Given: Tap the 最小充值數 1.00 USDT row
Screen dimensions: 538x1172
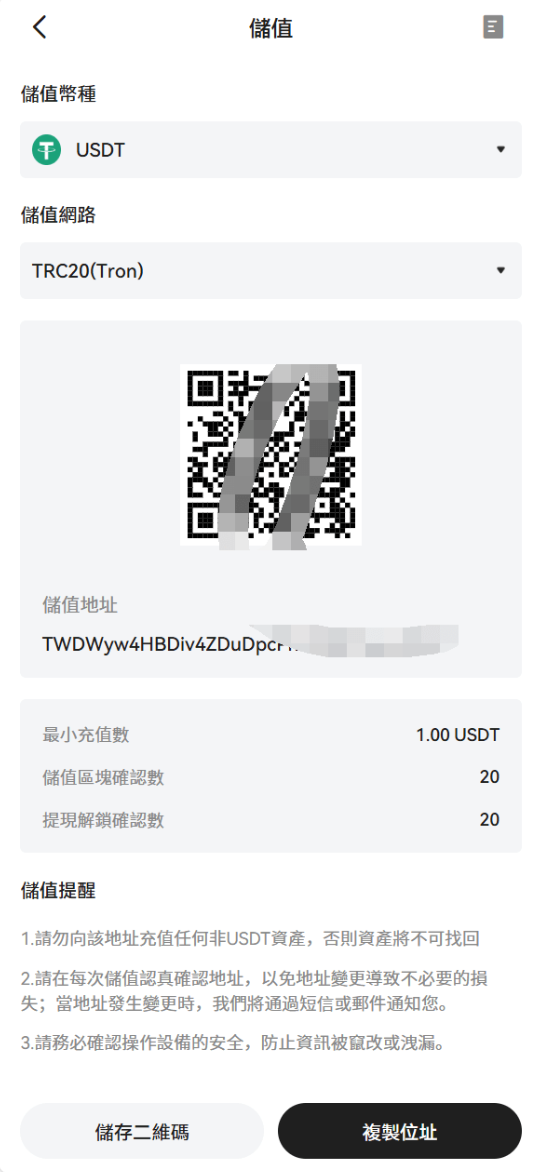Looking at the screenshot, I should (x=270, y=735).
